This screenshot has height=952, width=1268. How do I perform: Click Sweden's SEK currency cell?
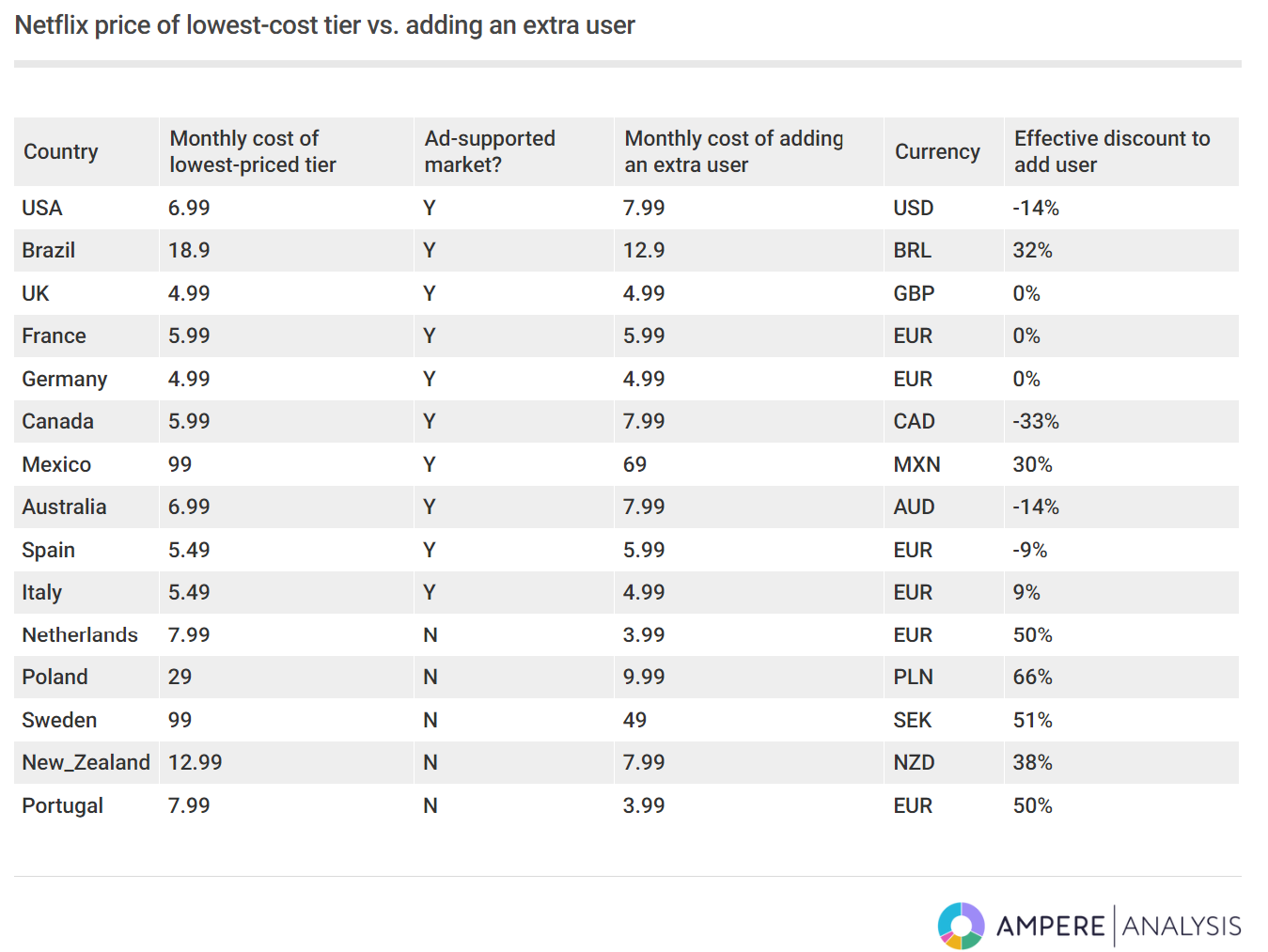[913, 720]
